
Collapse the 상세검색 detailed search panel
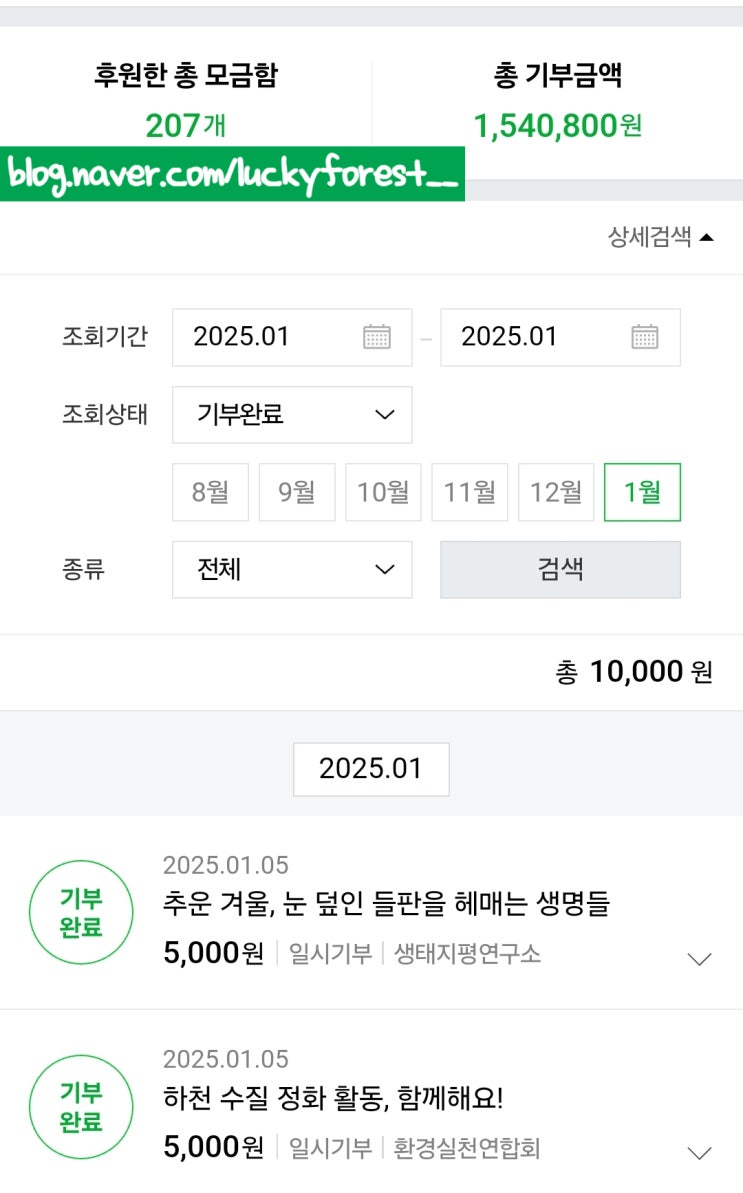[661, 237]
